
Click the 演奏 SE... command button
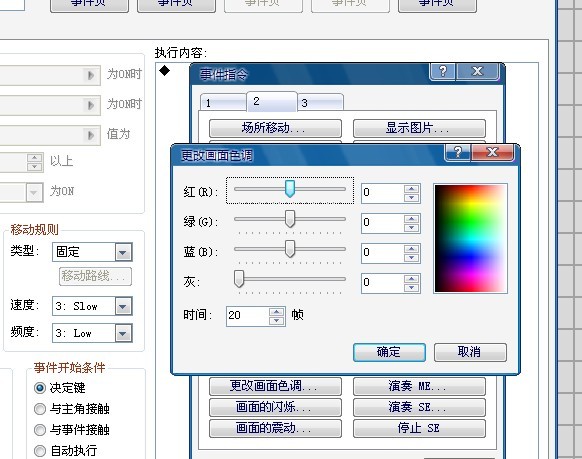tap(419, 407)
